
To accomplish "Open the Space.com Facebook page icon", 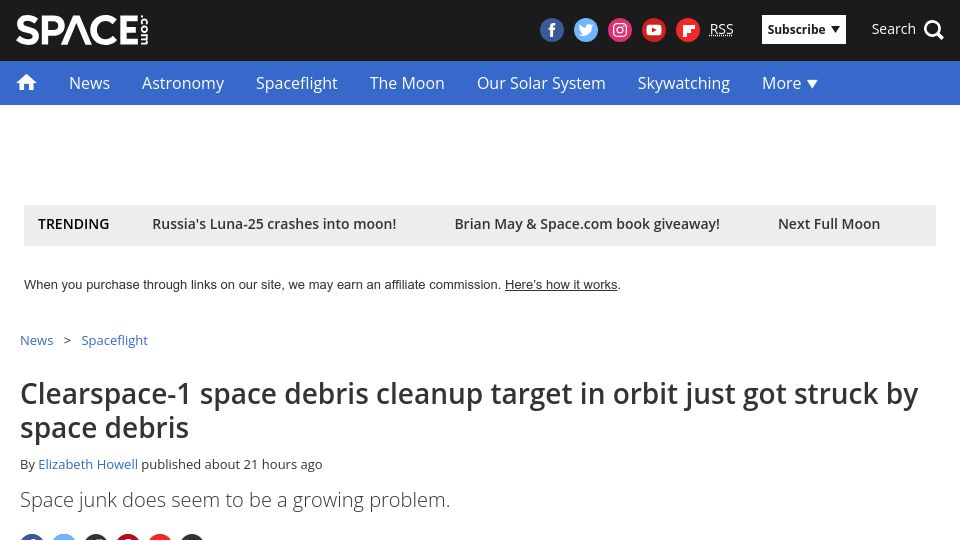I will [552, 29].
